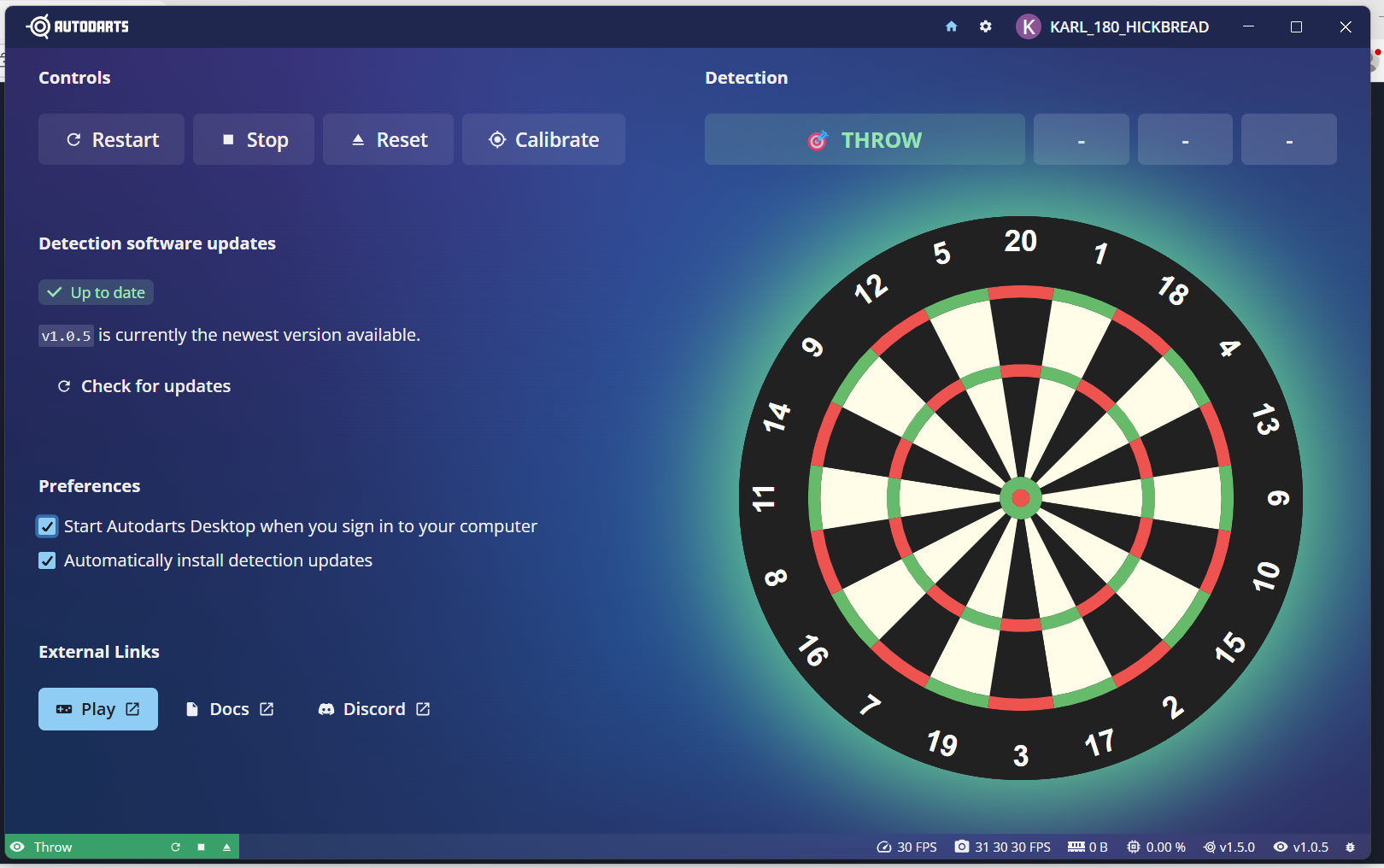1384x868 pixels.
Task: Open the KARL_180_HICKBREAD user profile
Action: (1112, 26)
